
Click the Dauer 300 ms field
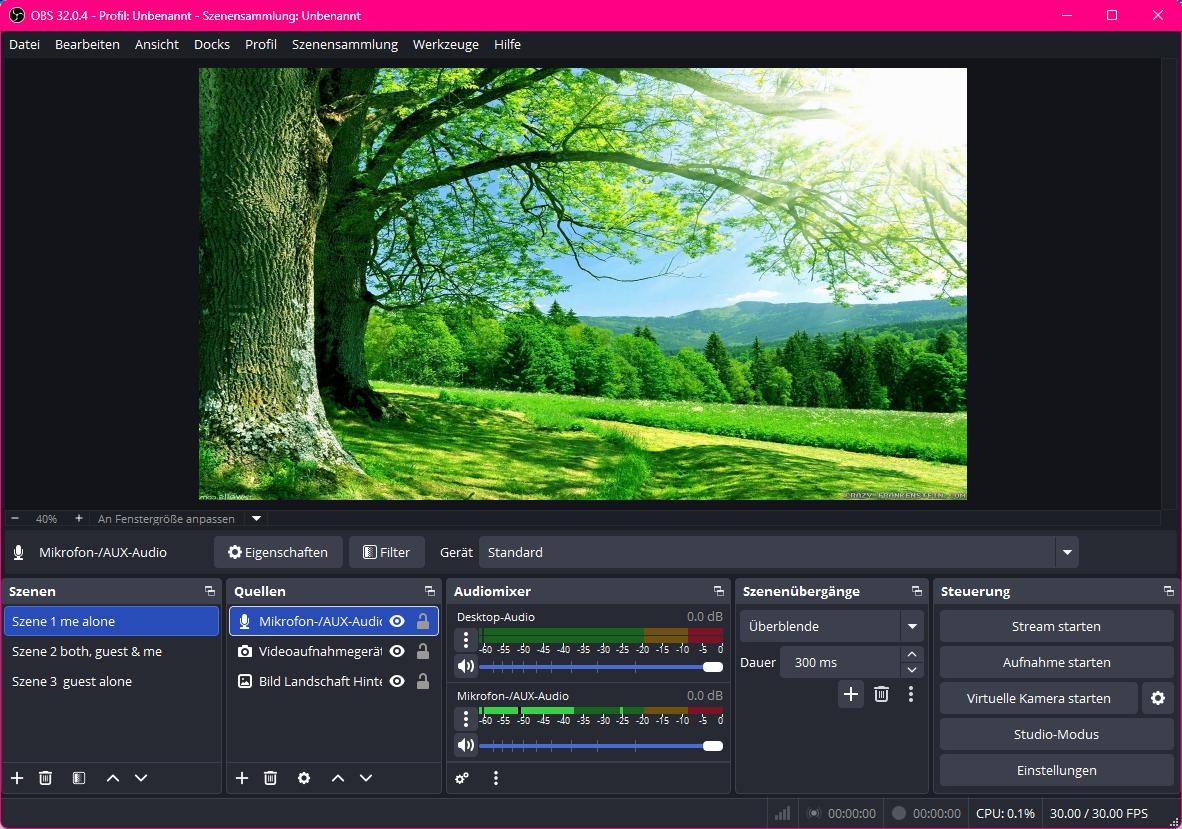841,662
